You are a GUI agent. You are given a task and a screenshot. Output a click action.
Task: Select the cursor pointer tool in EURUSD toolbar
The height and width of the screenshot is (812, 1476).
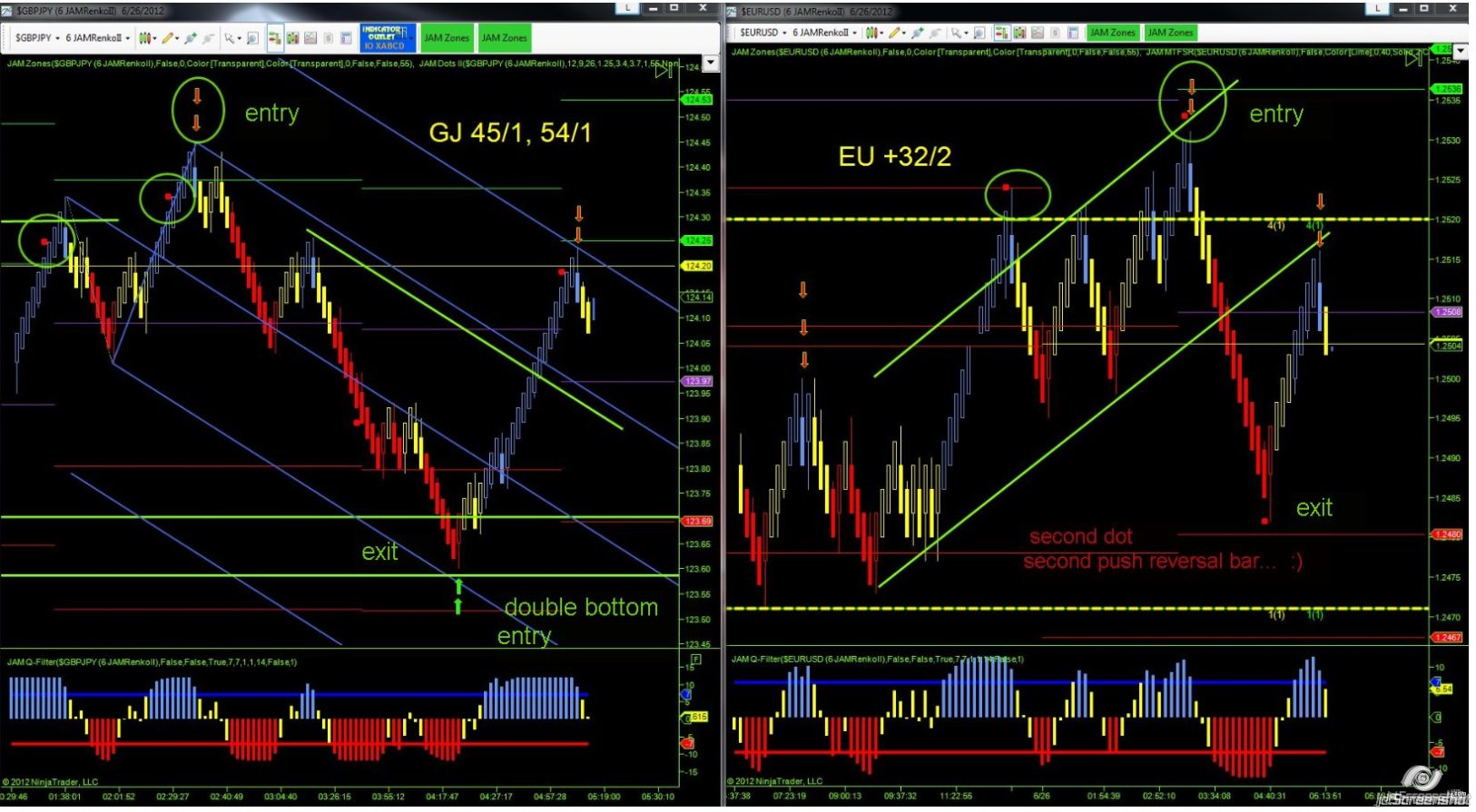[x=958, y=33]
